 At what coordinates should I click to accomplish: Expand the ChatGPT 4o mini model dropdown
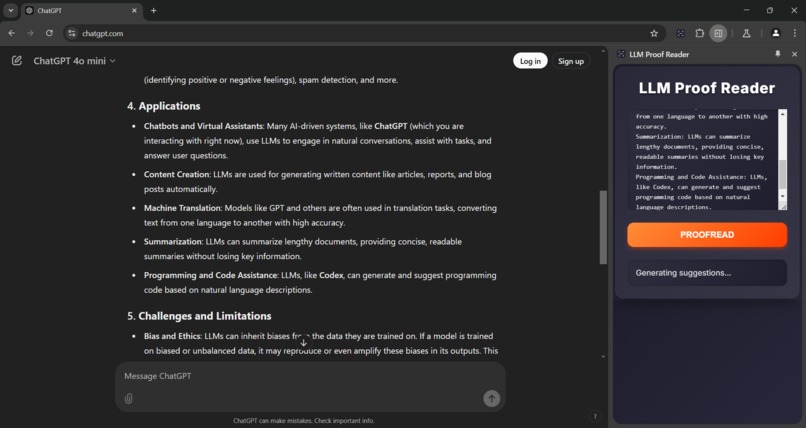pyautogui.click(x=75, y=61)
